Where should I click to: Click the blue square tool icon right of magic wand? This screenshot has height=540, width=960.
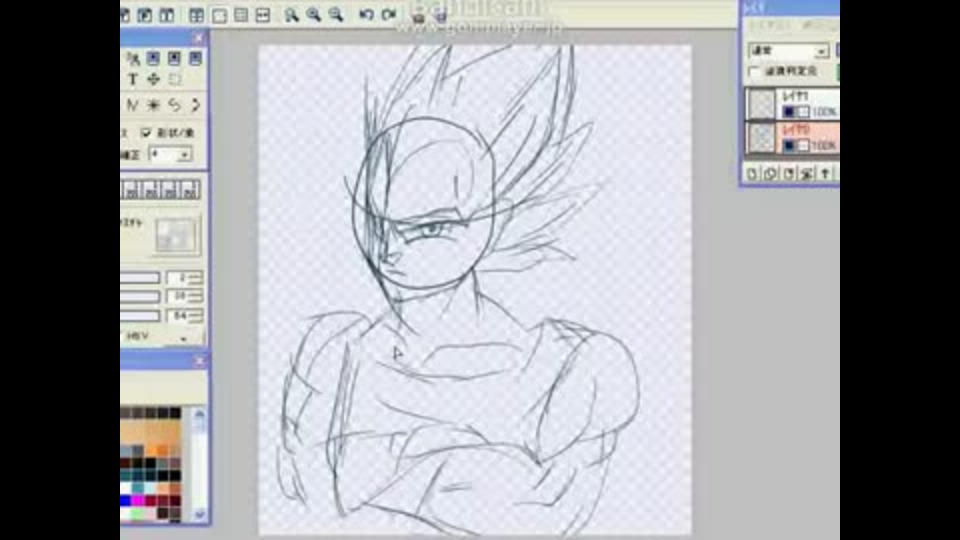[153, 58]
